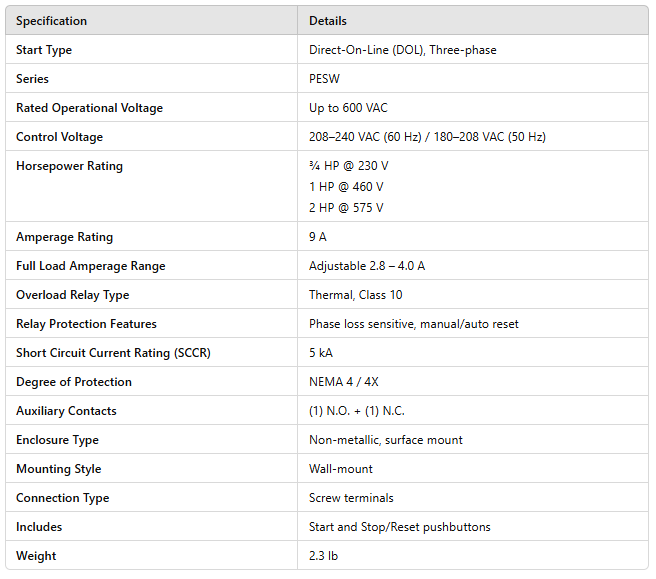The width and height of the screenshot is (656, 579).
Task: Click the Control Voltage value cell
Action: pos(427,137)
